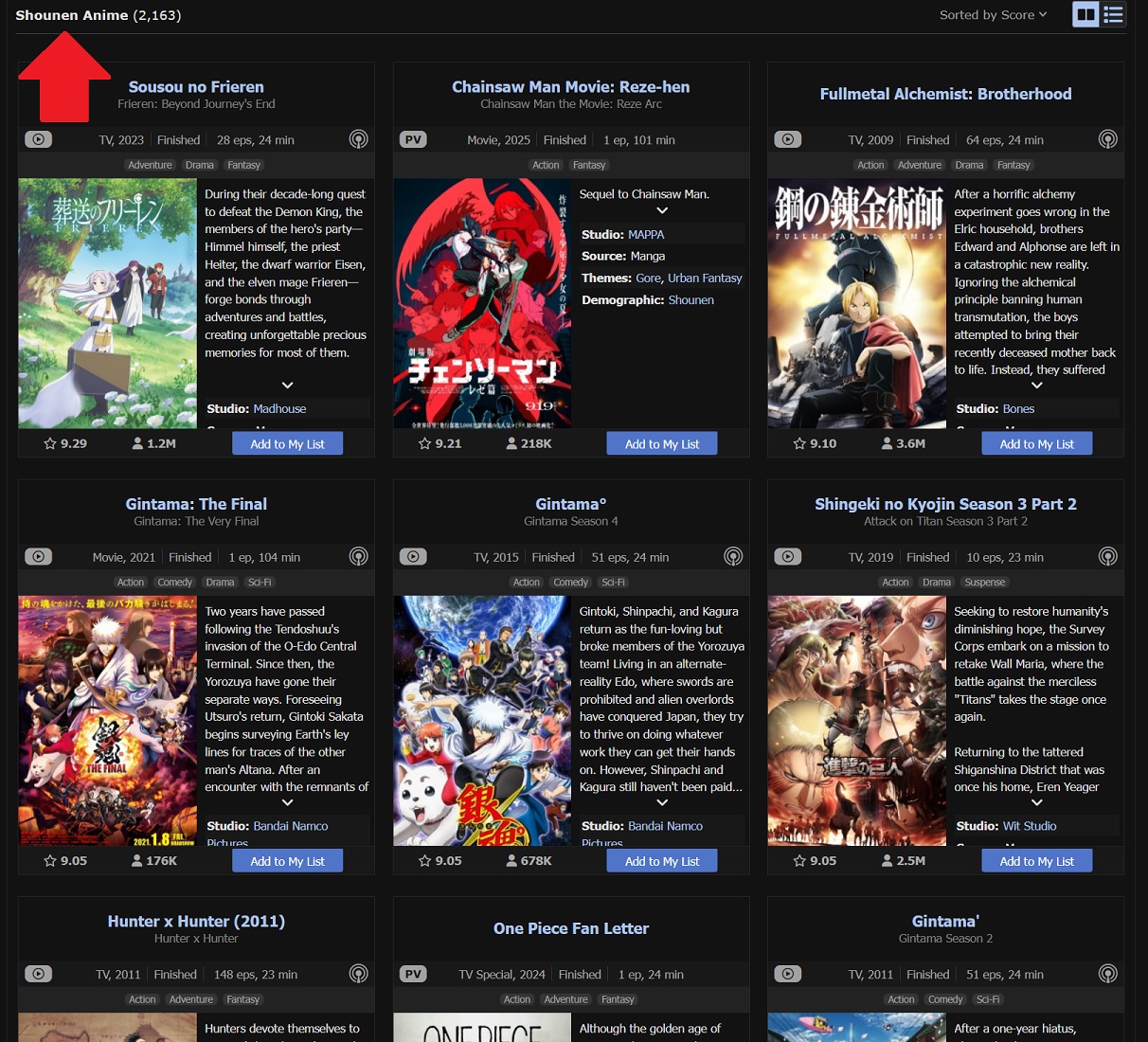This screenshot has height=1042, width=1148.
Task: Open Chainsaw Man Movie poster image
Action: click(x=482, y=303)
